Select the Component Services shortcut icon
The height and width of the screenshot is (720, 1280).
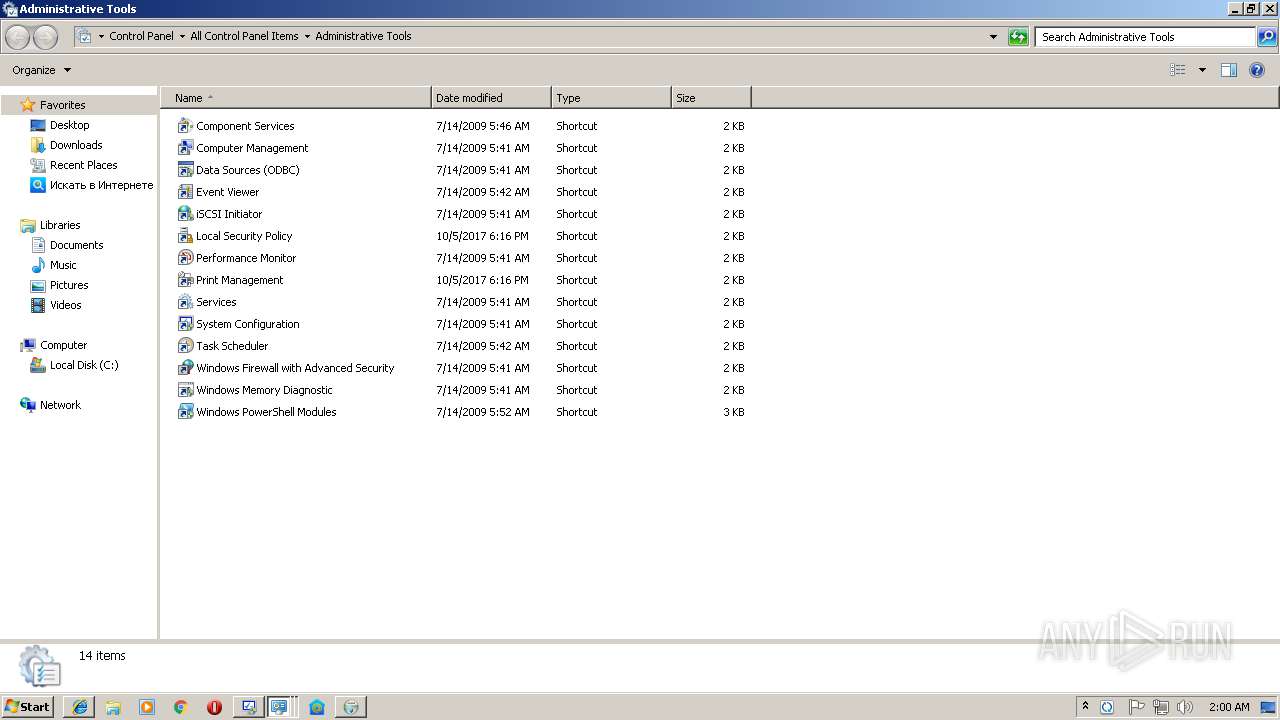185,126
